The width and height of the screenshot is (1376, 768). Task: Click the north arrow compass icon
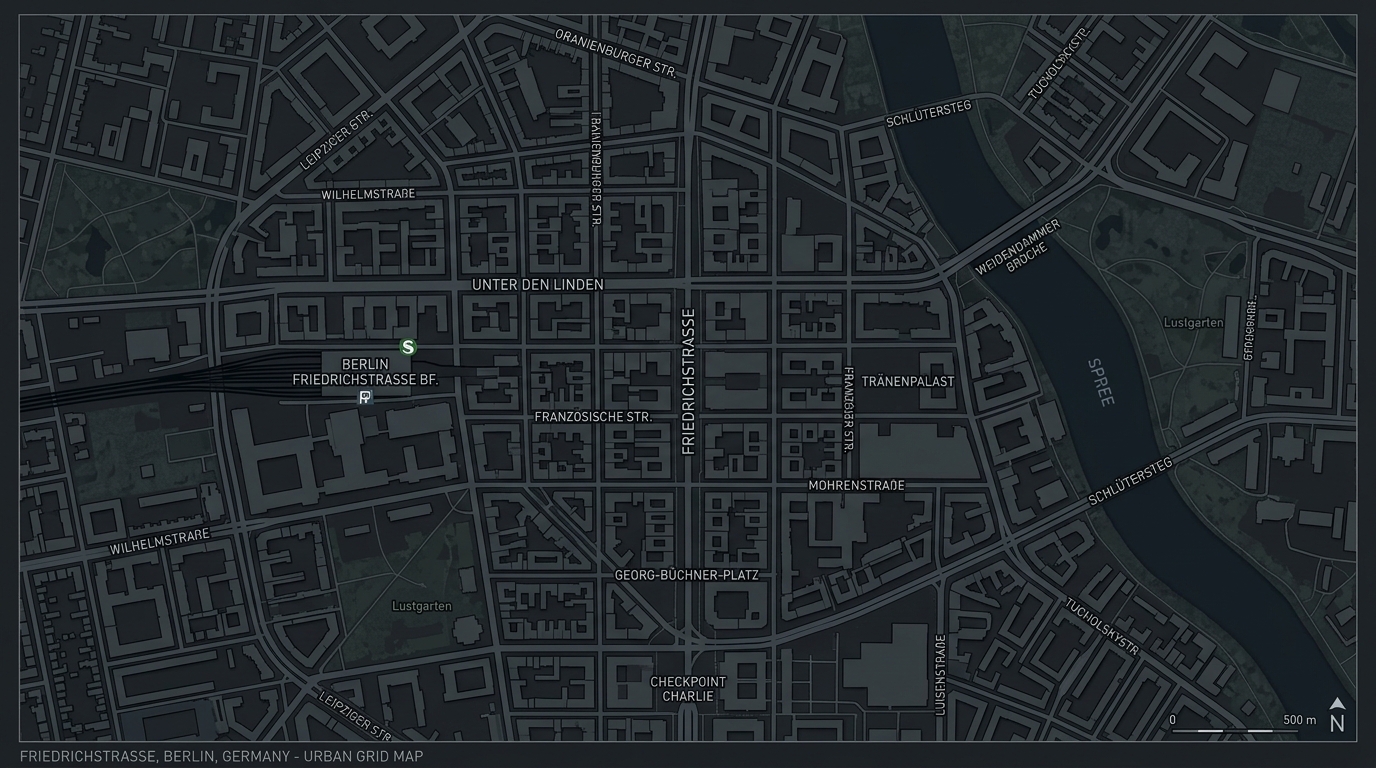pos(1337,715)
